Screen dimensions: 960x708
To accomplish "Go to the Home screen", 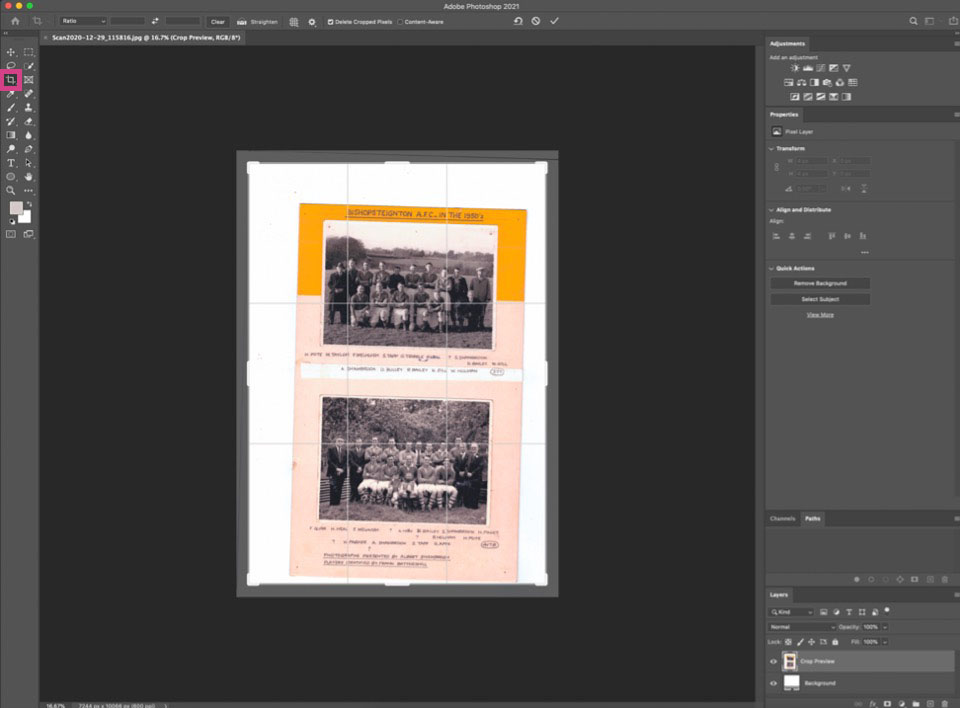I will pos(15,21).
